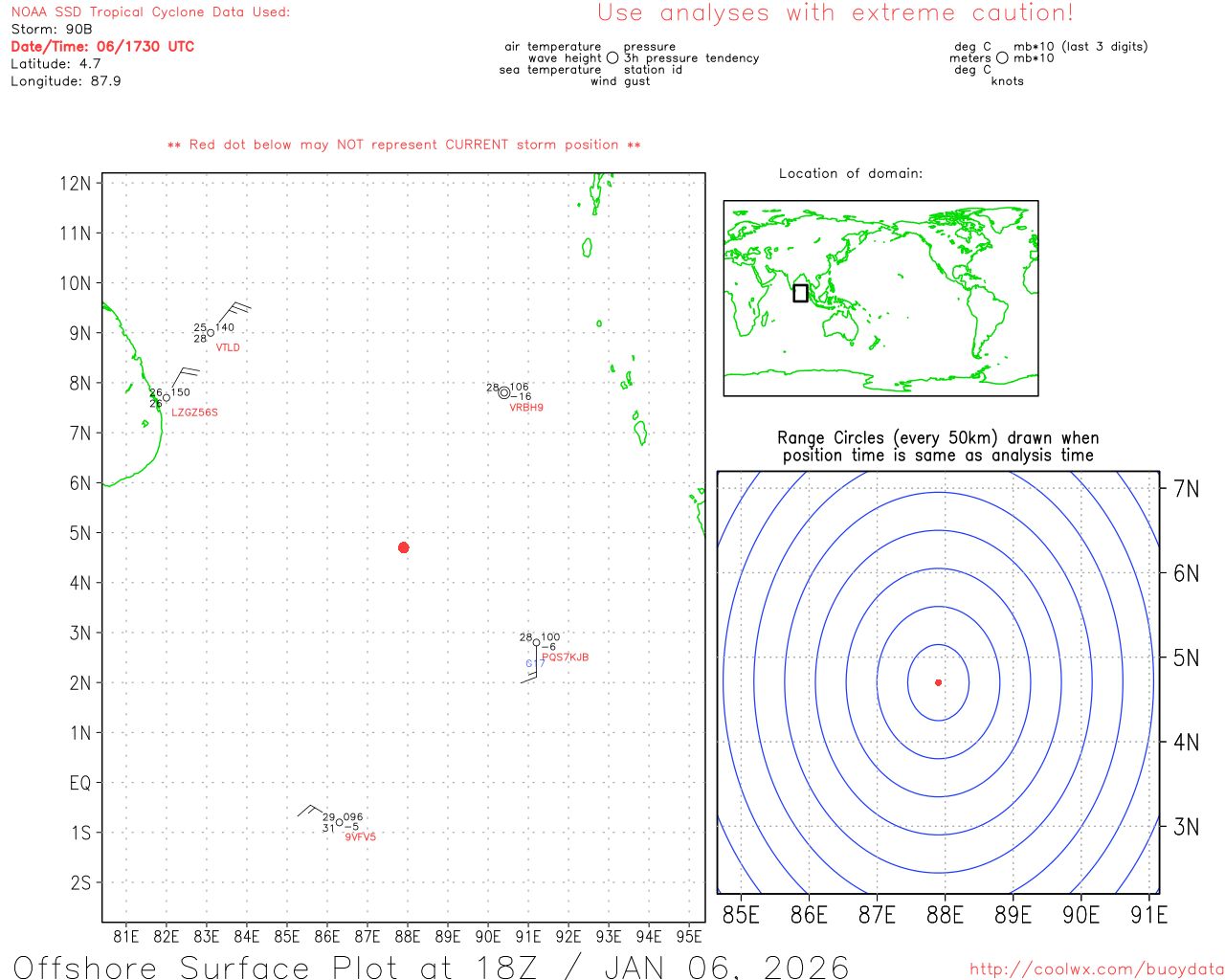Click '3h pressure tendency' legend label
Viewport: 1225px width, 980px height.
[x=692, y=58]
